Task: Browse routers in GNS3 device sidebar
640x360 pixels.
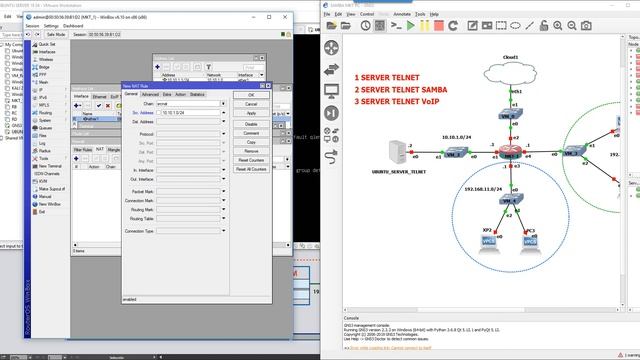Action: tap(331, 48)
